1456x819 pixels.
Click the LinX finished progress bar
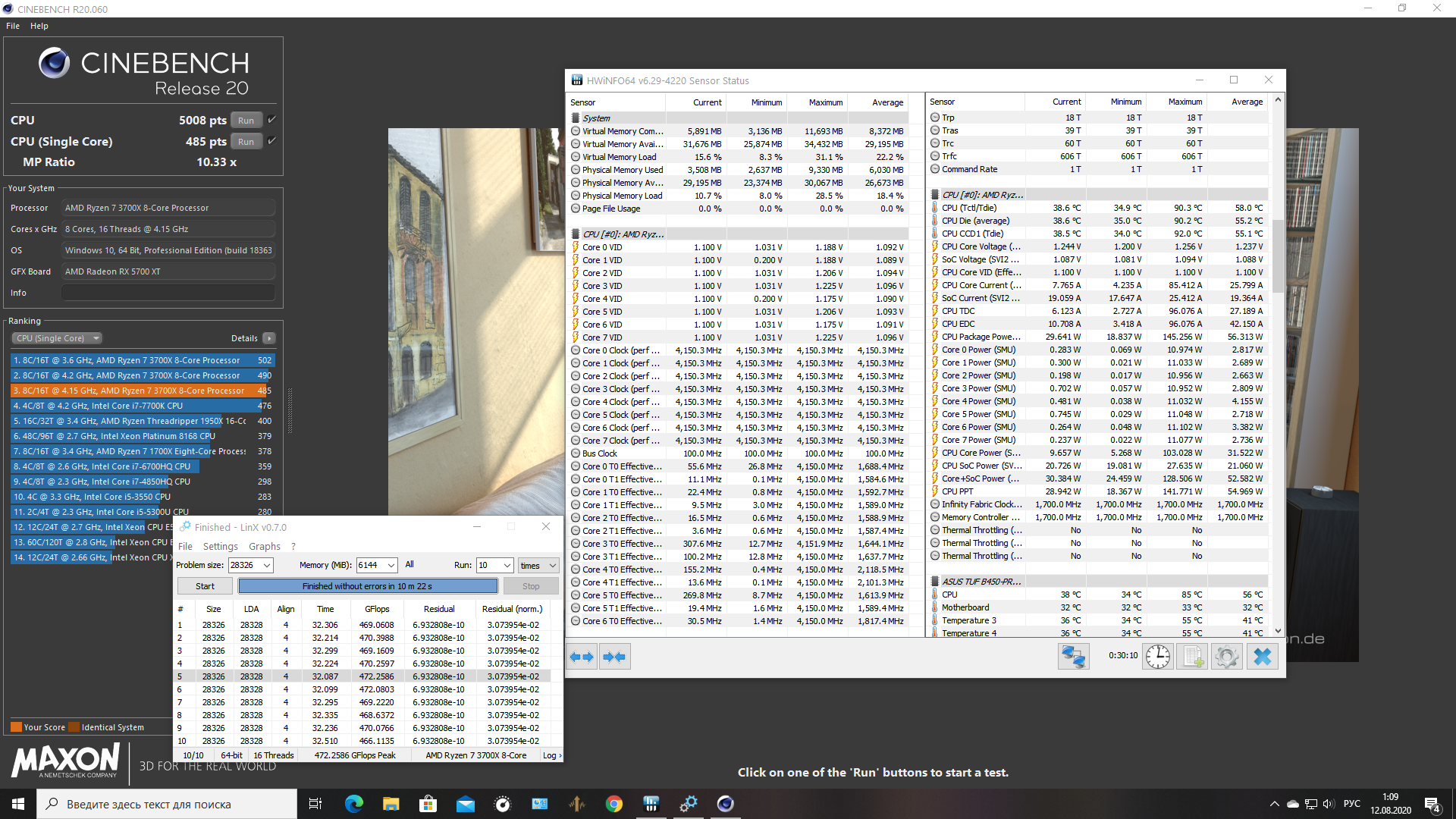368,586
